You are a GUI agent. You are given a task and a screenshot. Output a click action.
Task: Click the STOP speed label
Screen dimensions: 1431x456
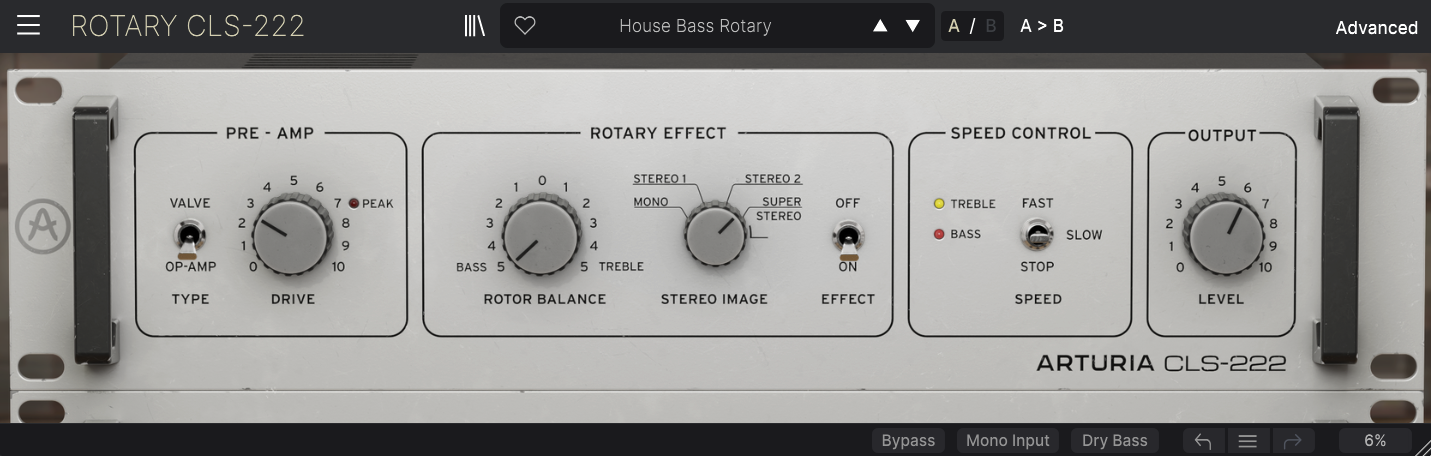1037,267
